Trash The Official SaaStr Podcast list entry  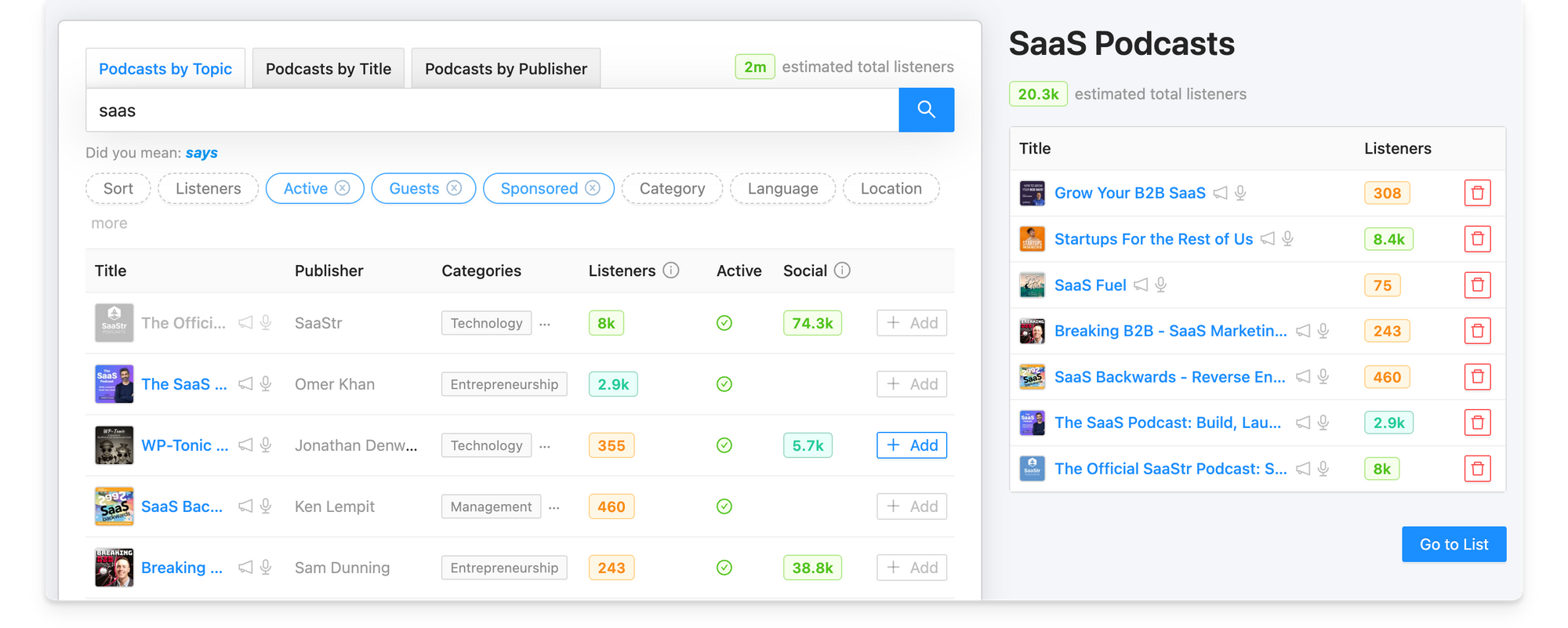[x=1477, y=469]
